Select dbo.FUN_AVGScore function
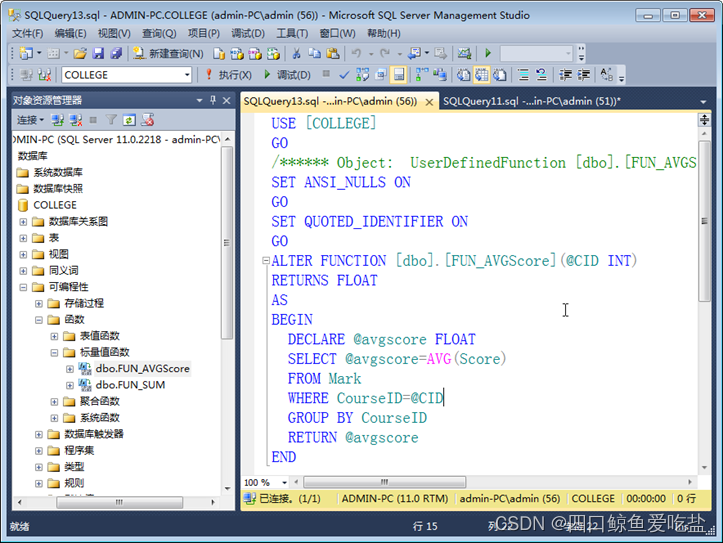Viewport: 723px width, 543px height. point(142,369)
